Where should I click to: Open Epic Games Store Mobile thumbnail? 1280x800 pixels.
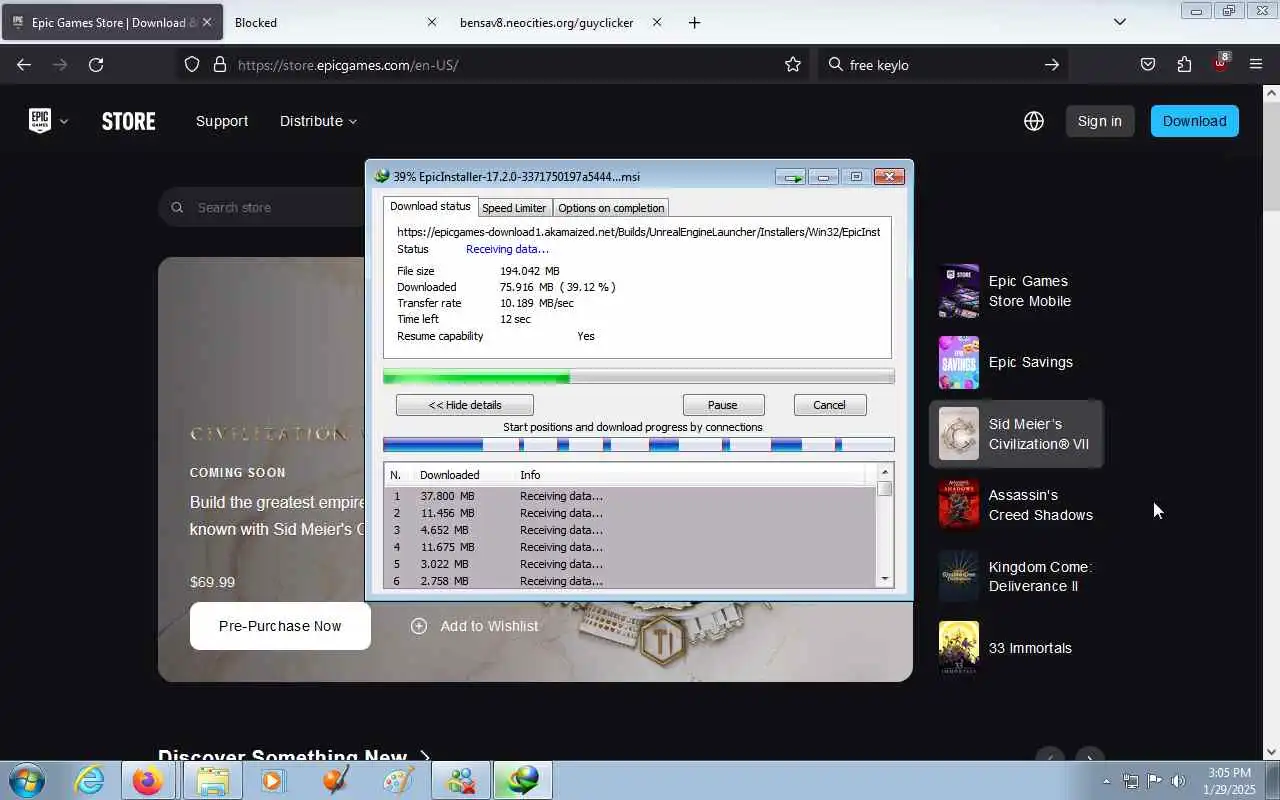958,291
